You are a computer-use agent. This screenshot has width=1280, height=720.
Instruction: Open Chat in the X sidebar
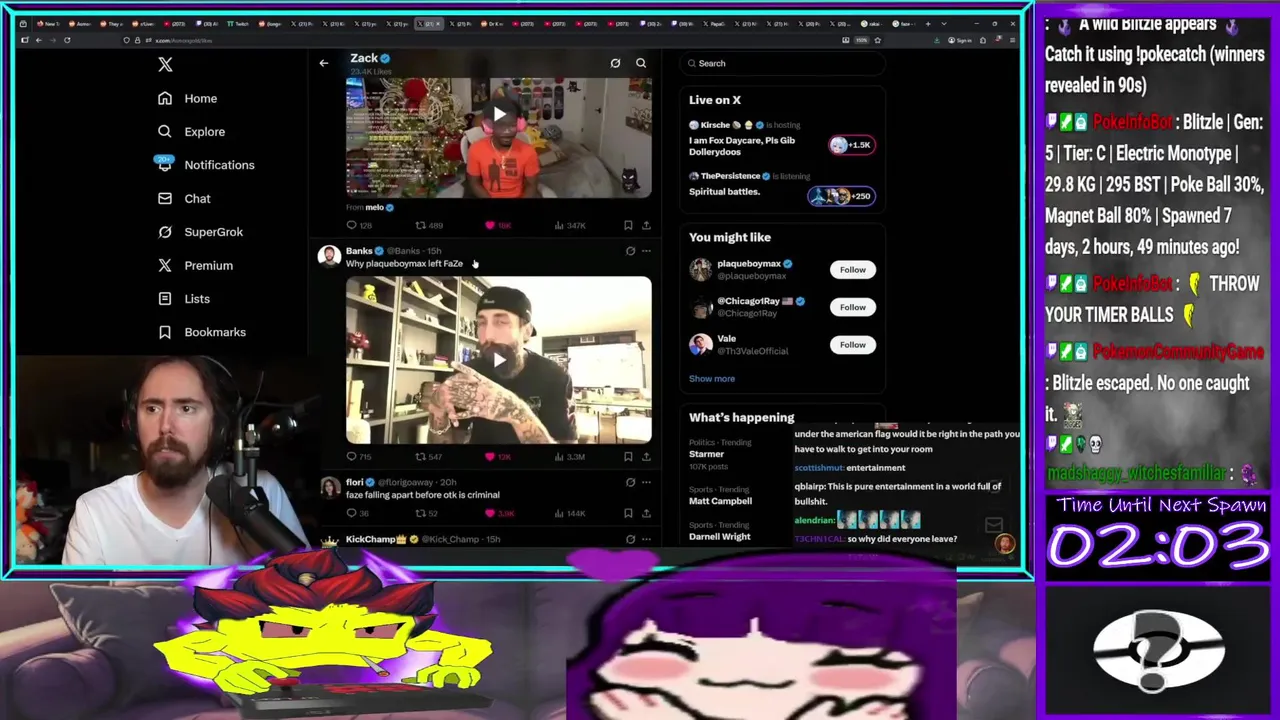pos(184,198)
